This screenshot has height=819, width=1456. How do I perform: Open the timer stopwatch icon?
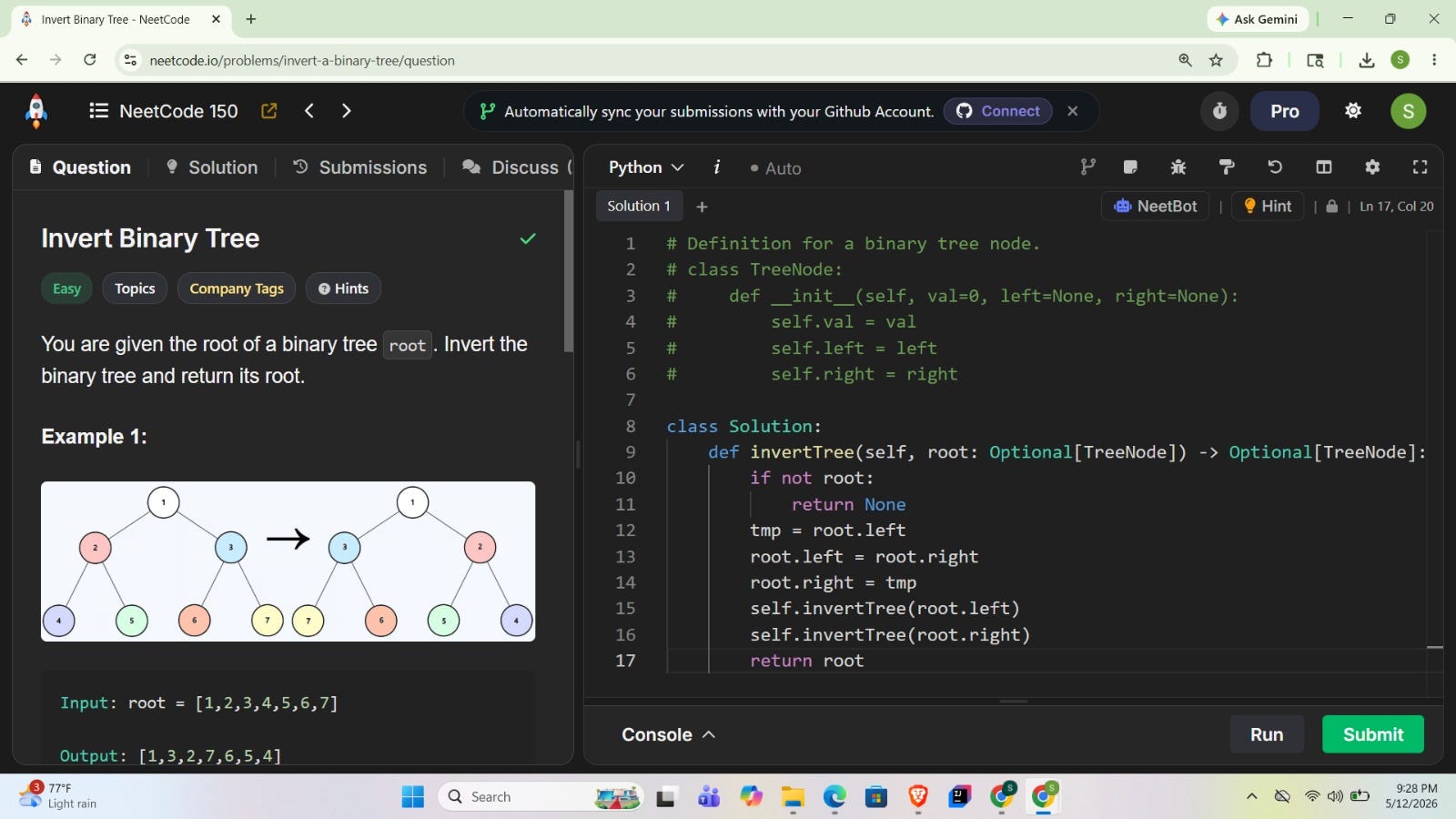pyautogui.click(x=1219, y=111)
